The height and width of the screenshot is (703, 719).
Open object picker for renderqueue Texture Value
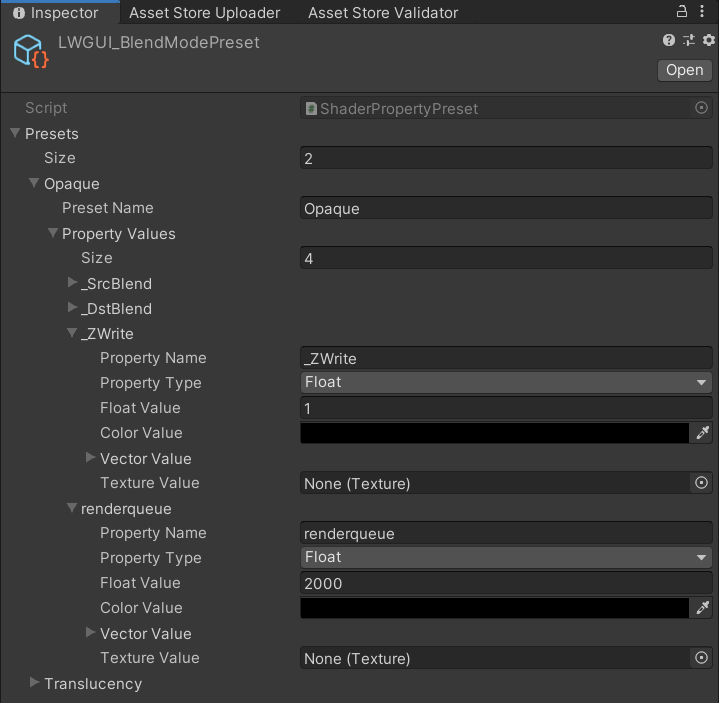coord(701,658)
